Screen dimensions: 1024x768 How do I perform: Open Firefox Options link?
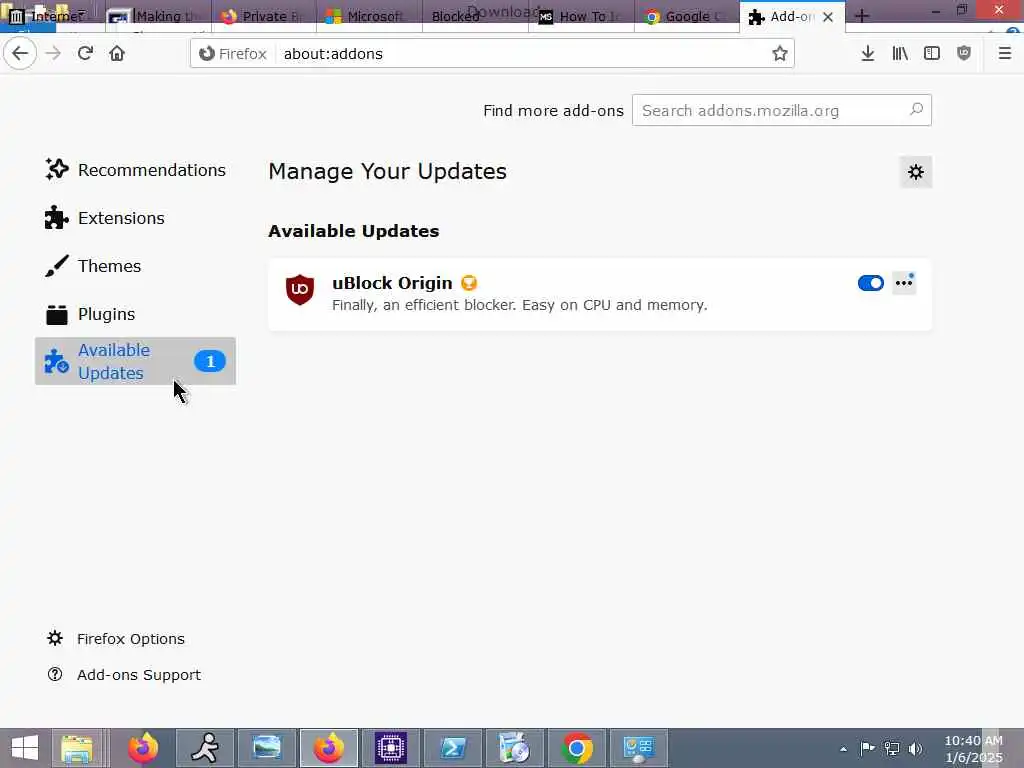(x=116, y=639)
